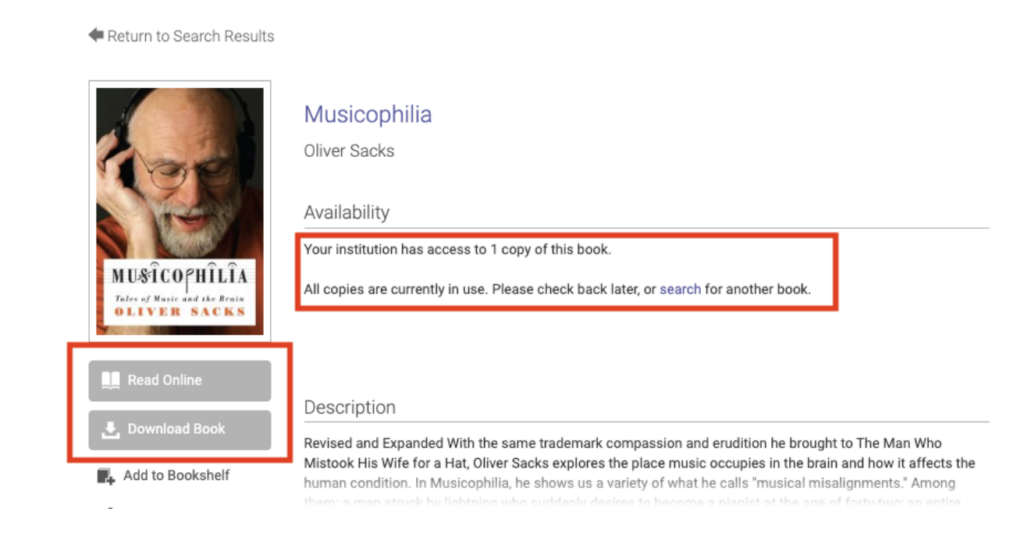Click the orange OLIVER SACKS text on cover
This screenshot has width=1024, height=551.
point(180,312)
